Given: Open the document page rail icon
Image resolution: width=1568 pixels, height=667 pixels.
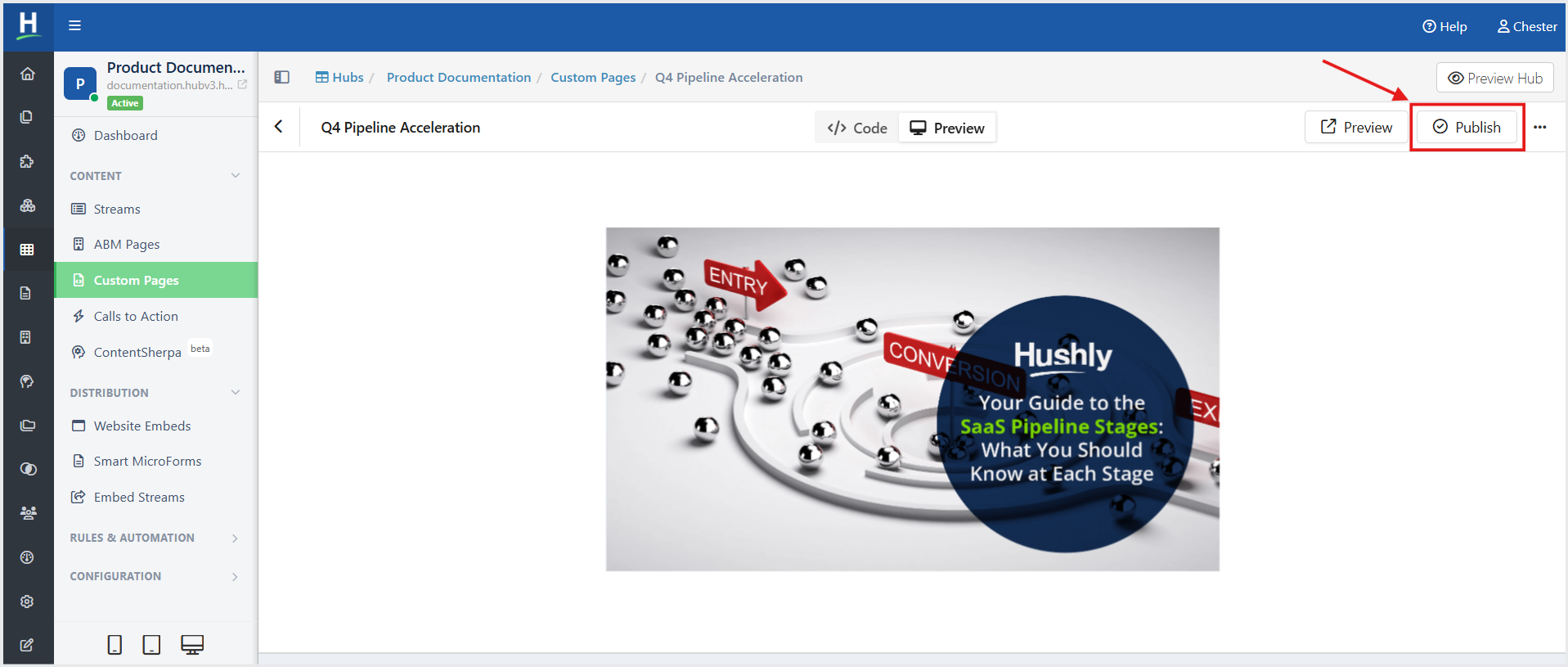Looking at the screenshot, I should click(x=26, y=293).
